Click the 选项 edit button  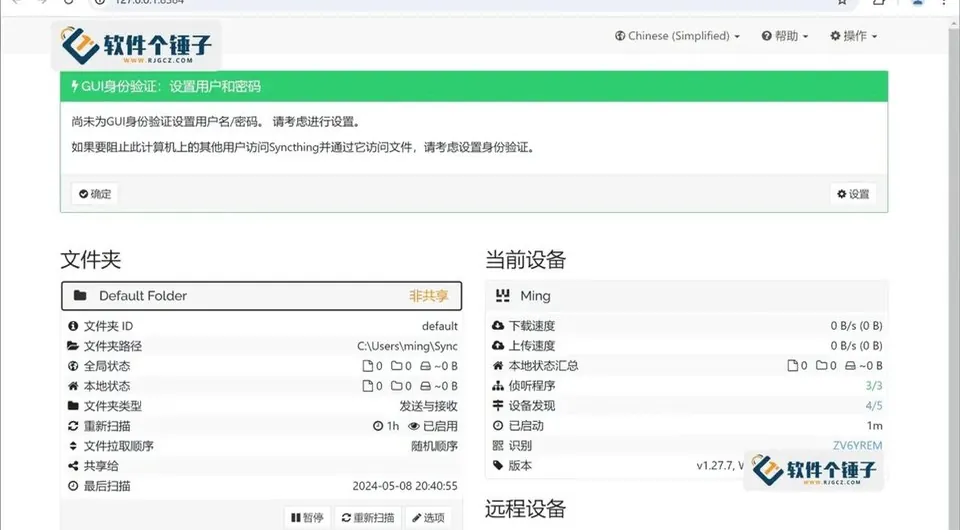(428, 518)
